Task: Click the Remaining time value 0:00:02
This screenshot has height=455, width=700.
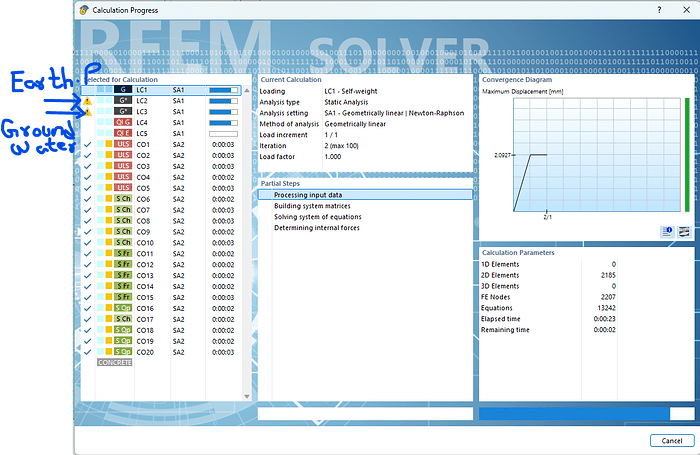Action: pyautogui.click(x=604, y=330)
